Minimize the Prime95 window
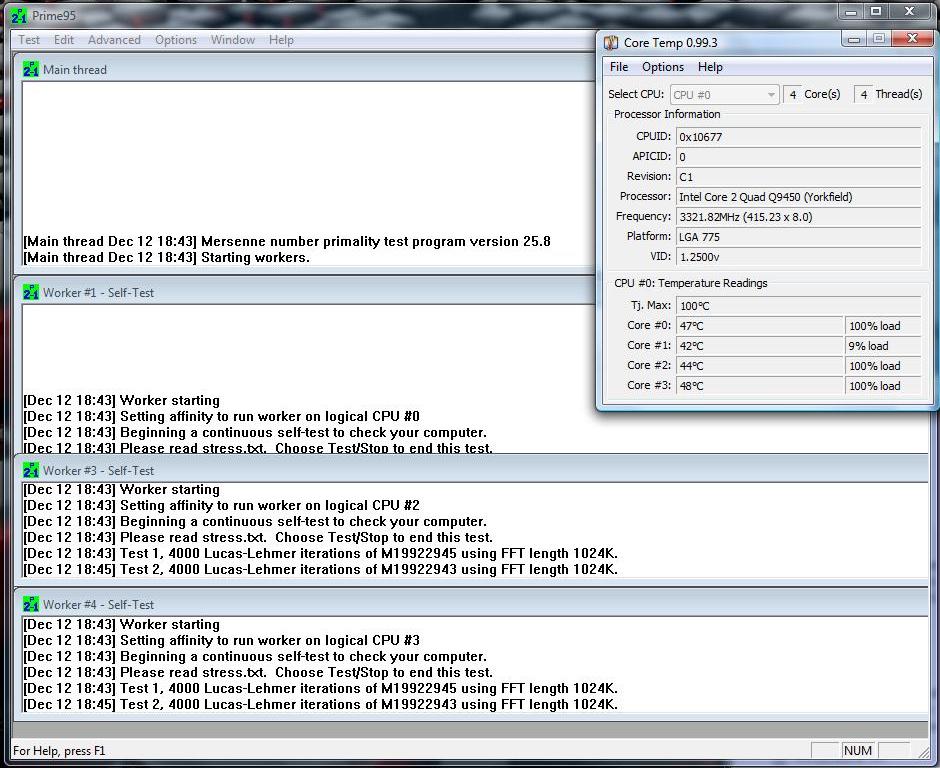This screenshot has width=940, height=768. pyautogui.click(x=851, y=11)
